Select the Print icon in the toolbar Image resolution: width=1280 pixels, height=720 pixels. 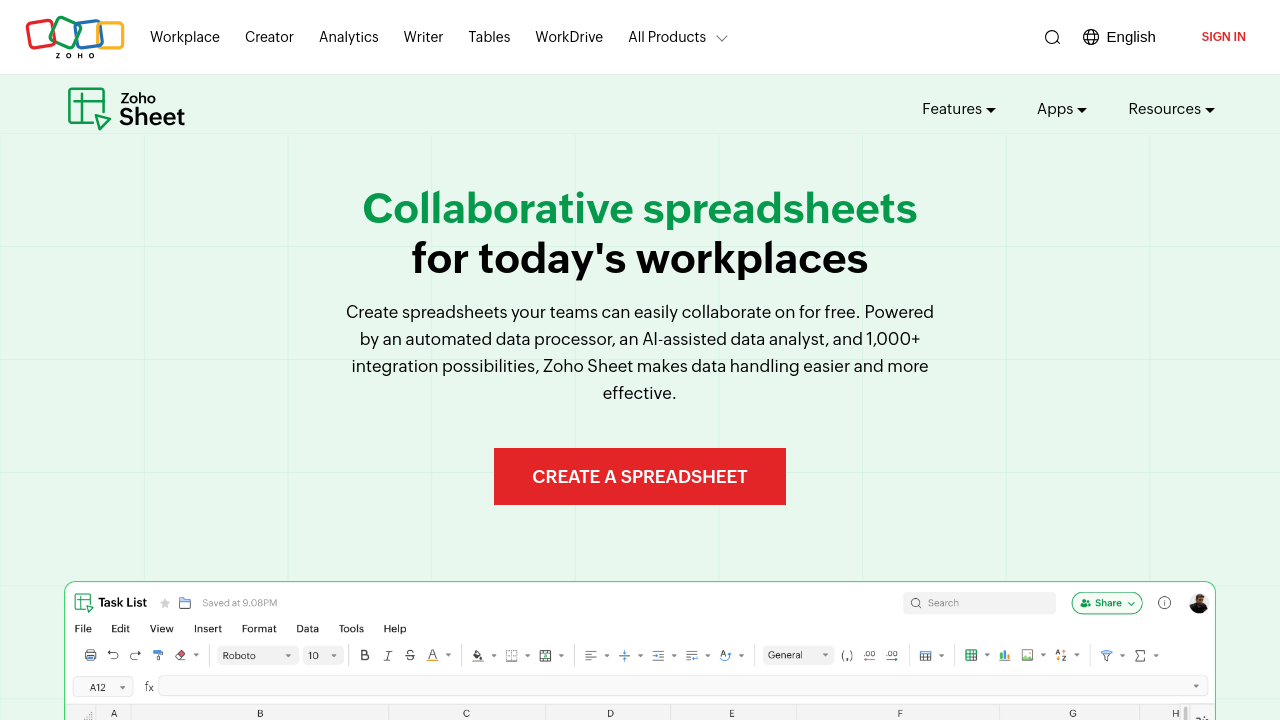pos(90,655)
